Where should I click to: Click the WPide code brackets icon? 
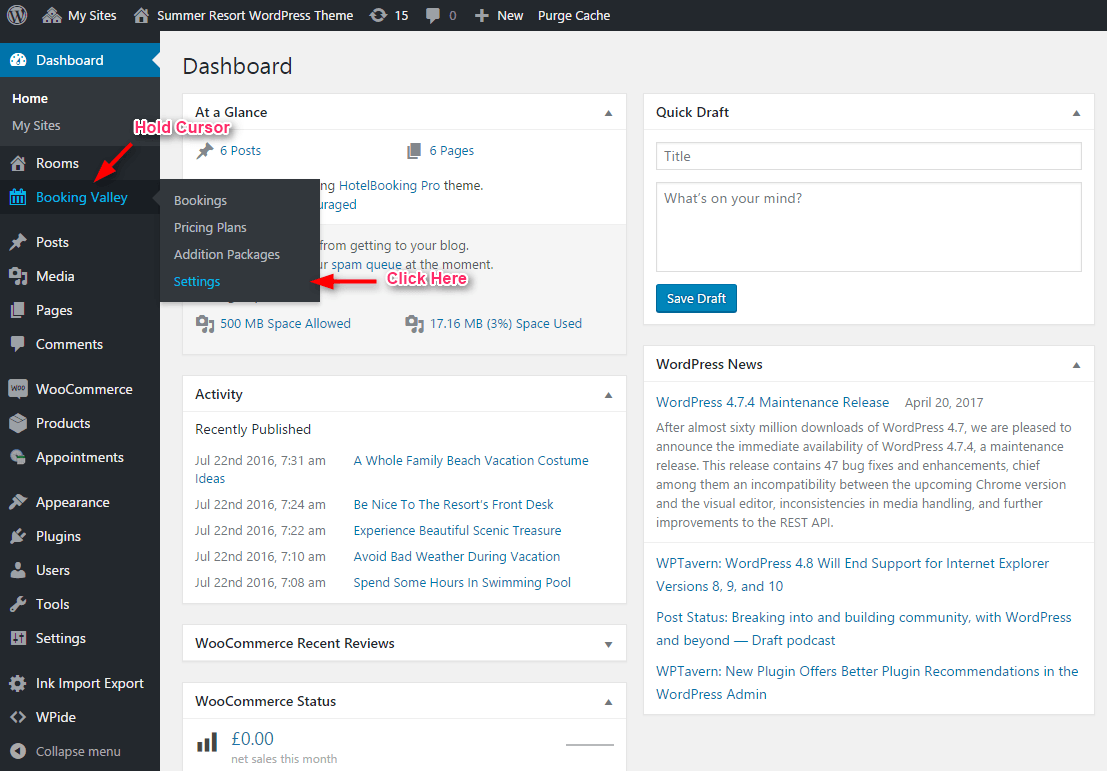(18, 717)
